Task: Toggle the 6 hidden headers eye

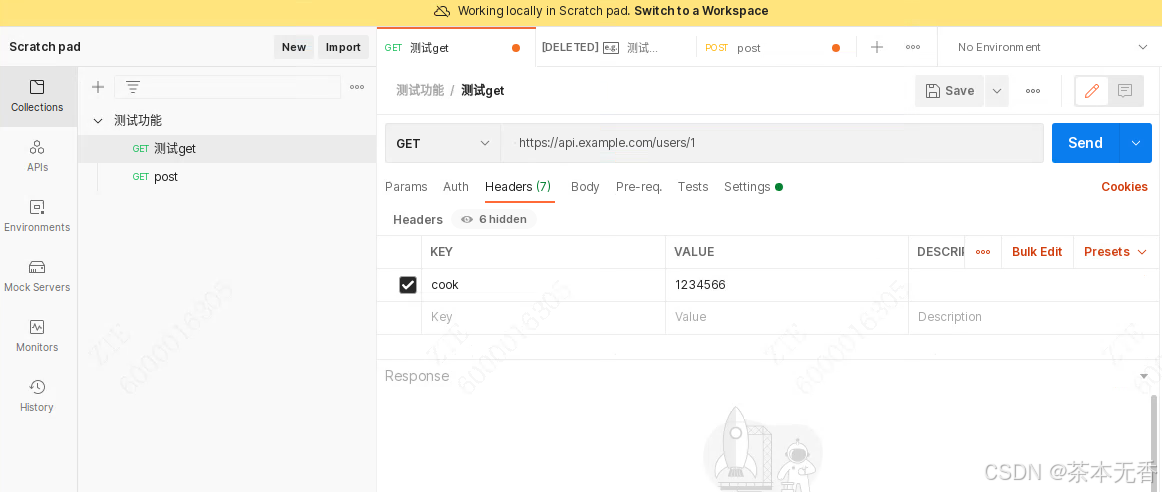Action: pos(467,219)
